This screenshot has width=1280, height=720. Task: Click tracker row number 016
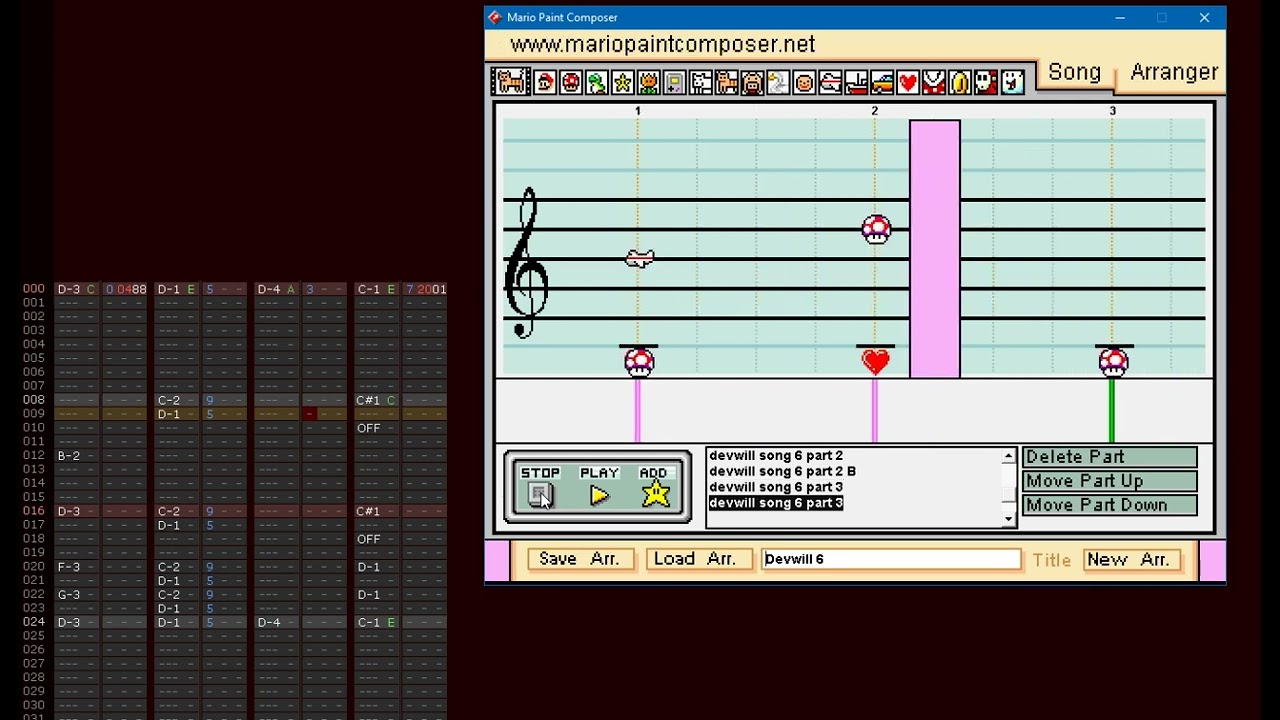click(34, 511)
